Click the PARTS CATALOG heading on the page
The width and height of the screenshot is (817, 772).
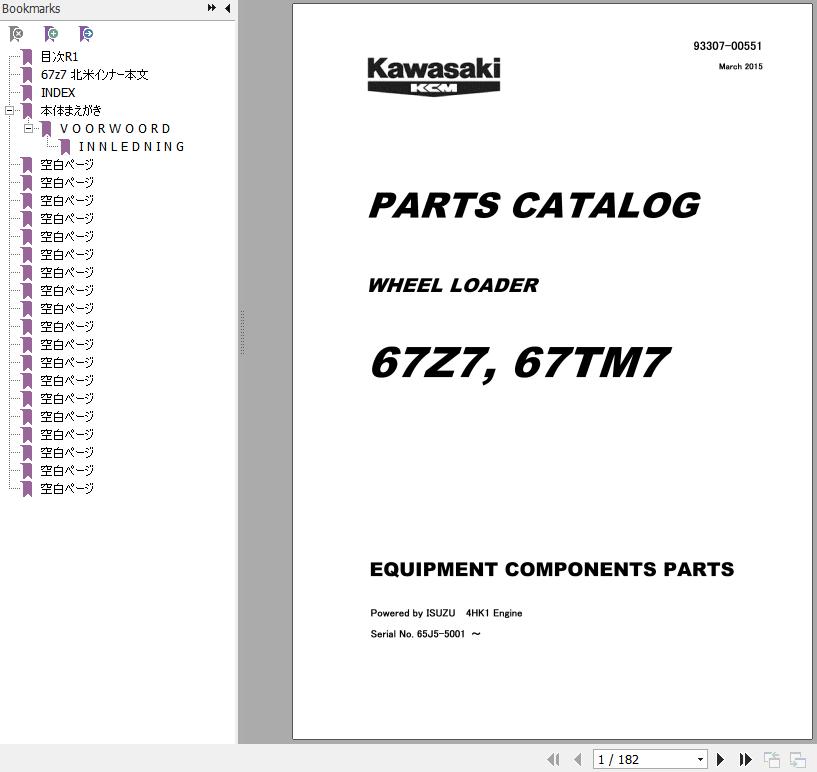point(535,205)
